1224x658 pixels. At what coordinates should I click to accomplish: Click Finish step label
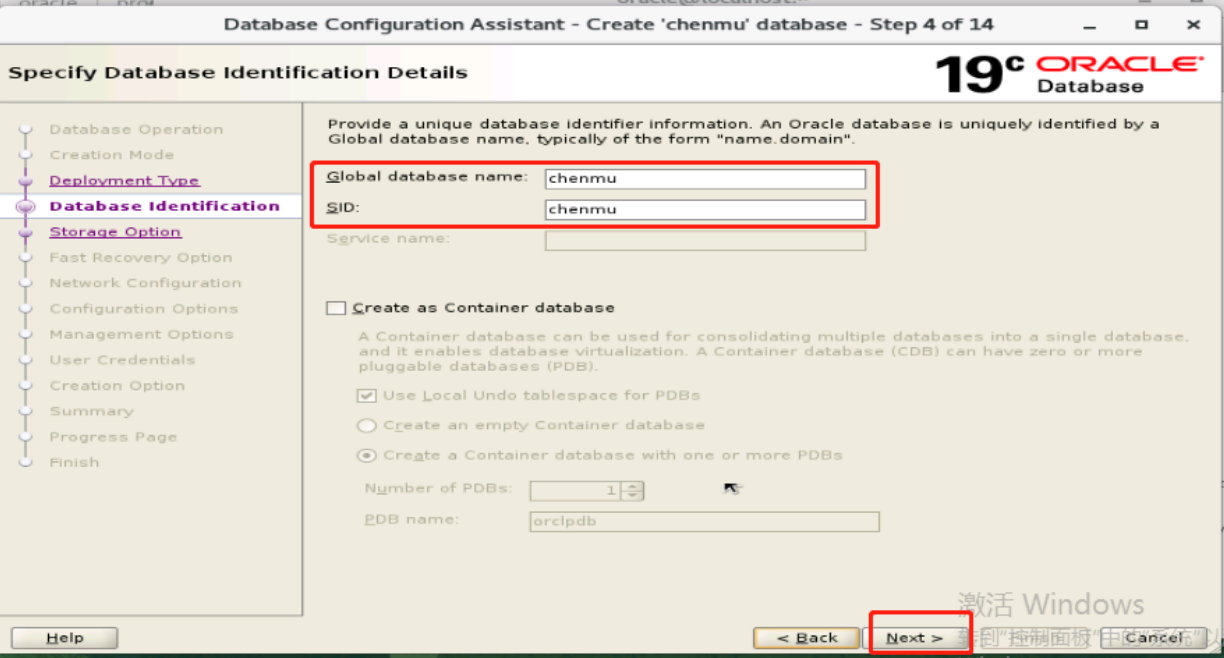tap(74, 462)
